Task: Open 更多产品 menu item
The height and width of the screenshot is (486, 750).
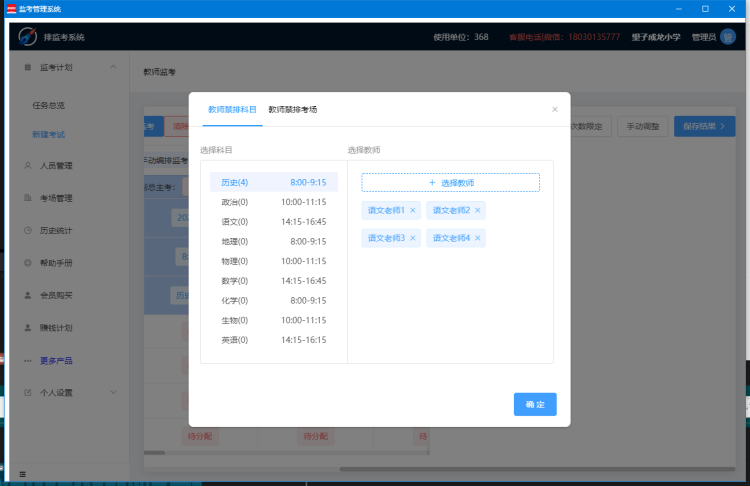Action: [x=56, y=361]
